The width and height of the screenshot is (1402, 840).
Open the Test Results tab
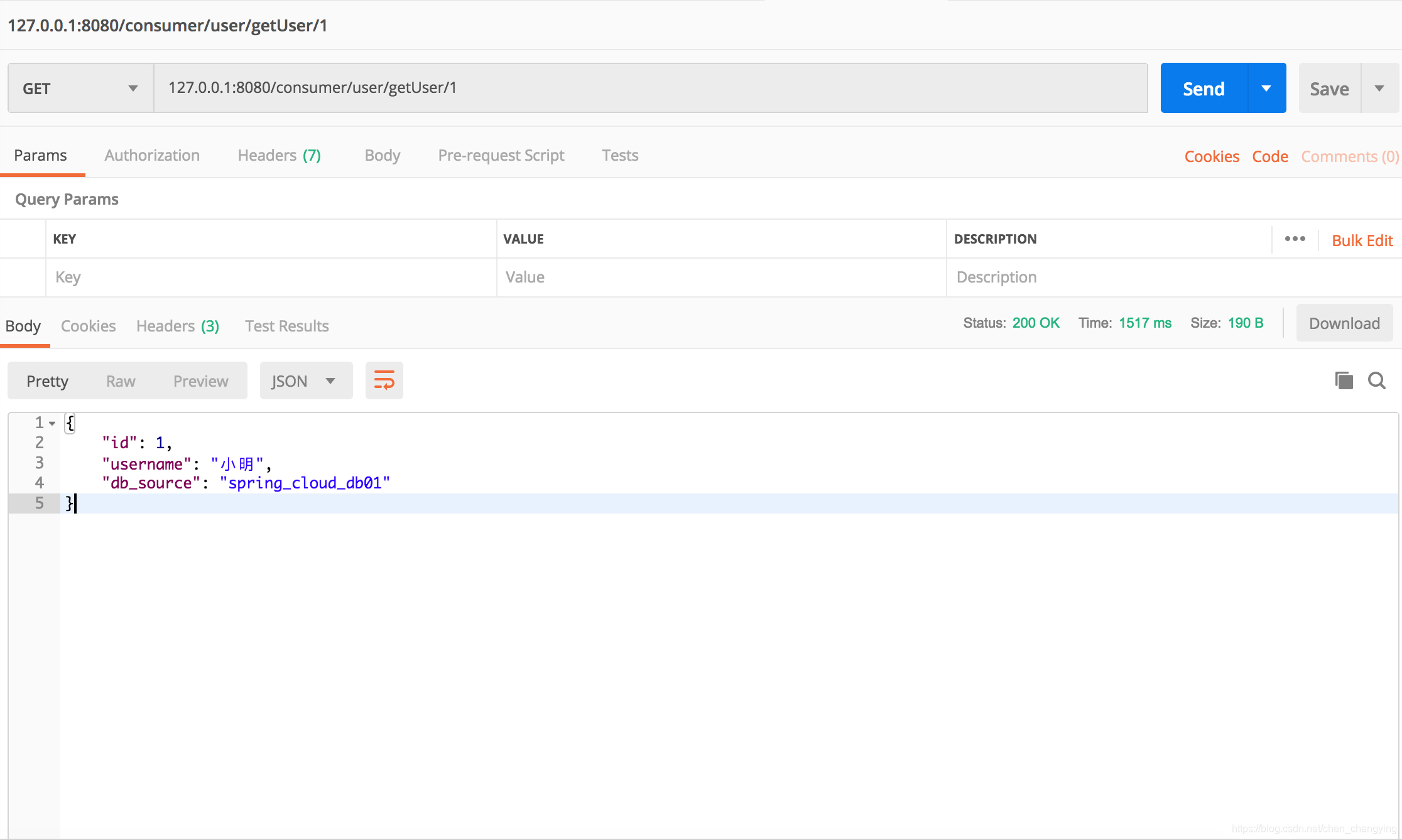pyautogui.click(x=287, y=326)
